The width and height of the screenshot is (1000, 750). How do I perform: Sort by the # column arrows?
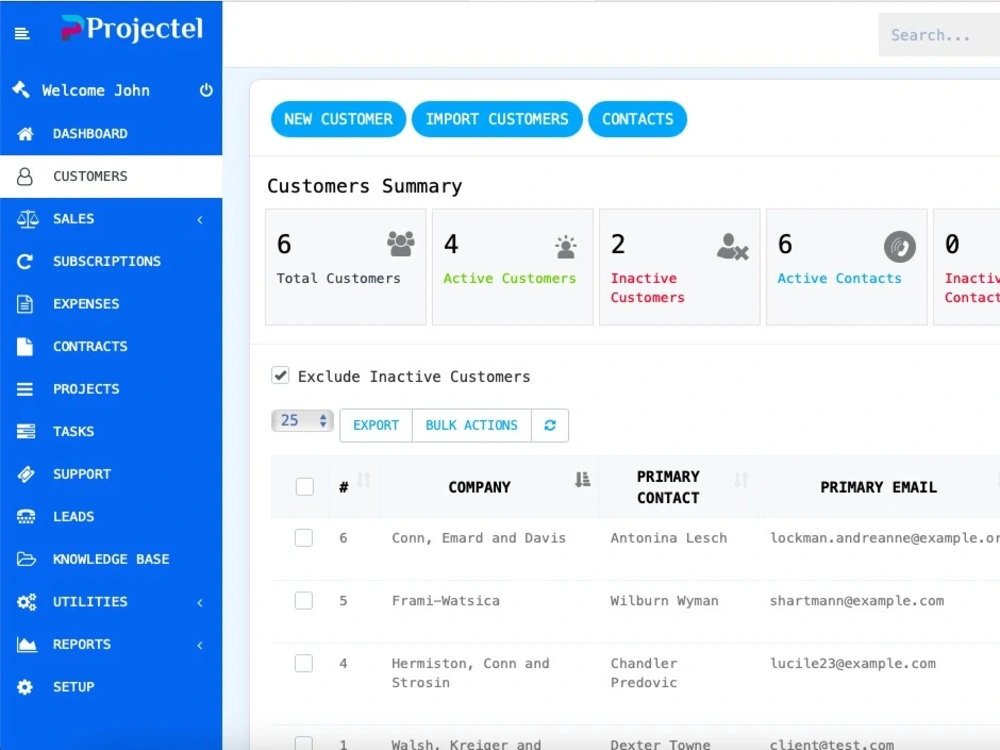click(x=364, y=480)
